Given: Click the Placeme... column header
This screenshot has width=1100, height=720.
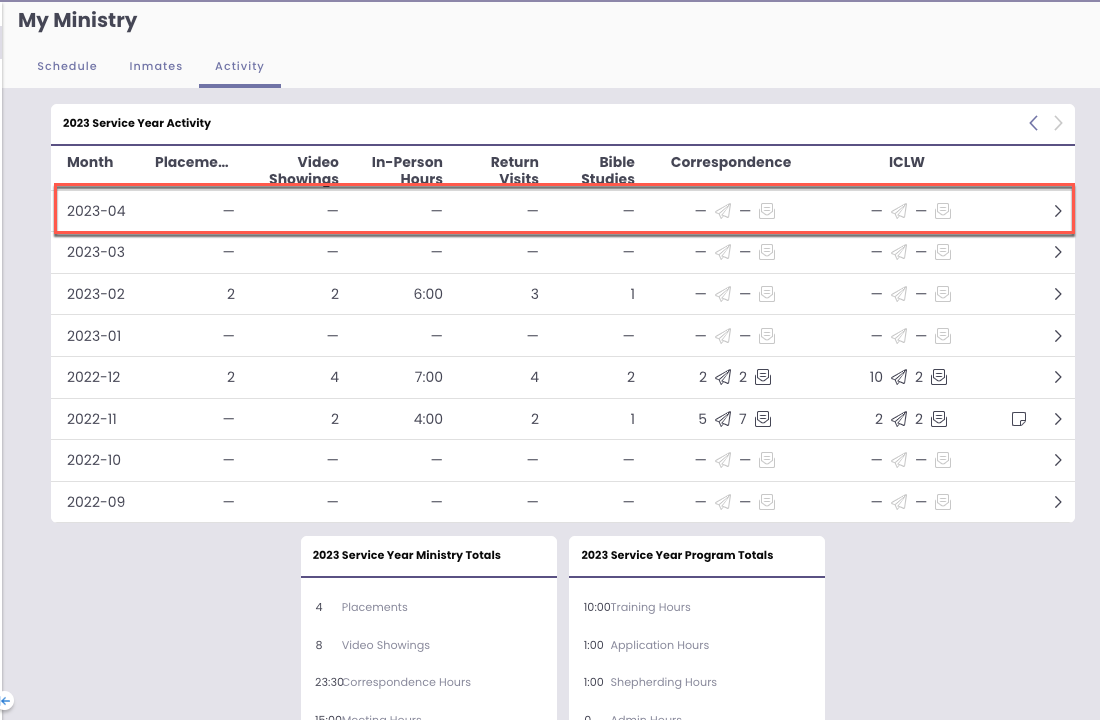Looking at the screenshot, I should point(192,162).
